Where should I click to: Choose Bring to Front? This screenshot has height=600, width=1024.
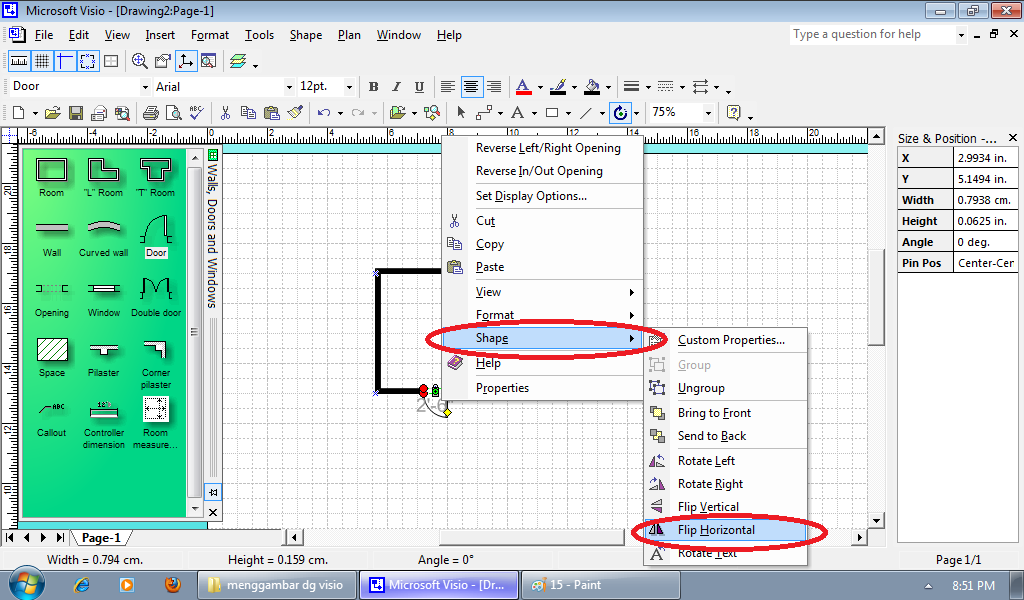click(726, 413)
